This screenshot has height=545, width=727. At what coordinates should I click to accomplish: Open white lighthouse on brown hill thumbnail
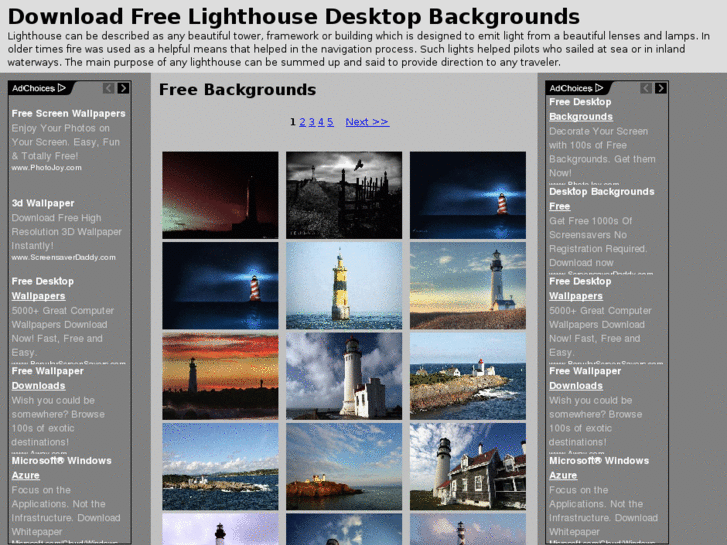coord(468,285)
